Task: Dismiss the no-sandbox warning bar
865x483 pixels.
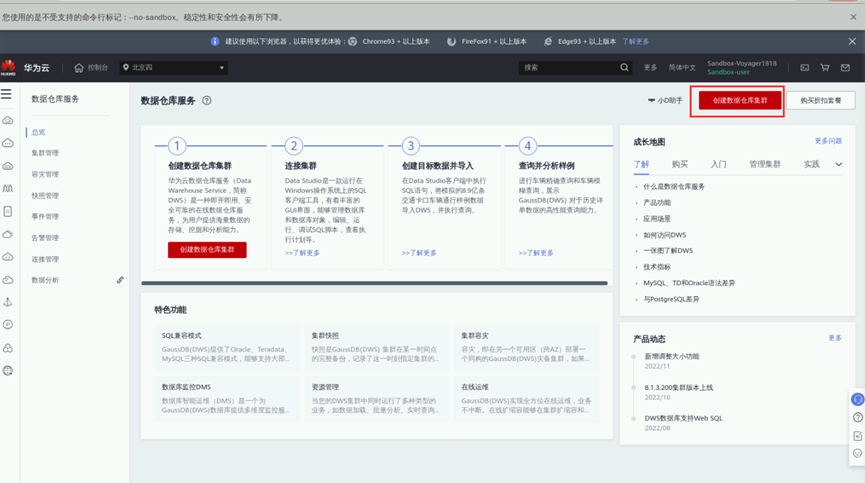Action: click(853, 17)
